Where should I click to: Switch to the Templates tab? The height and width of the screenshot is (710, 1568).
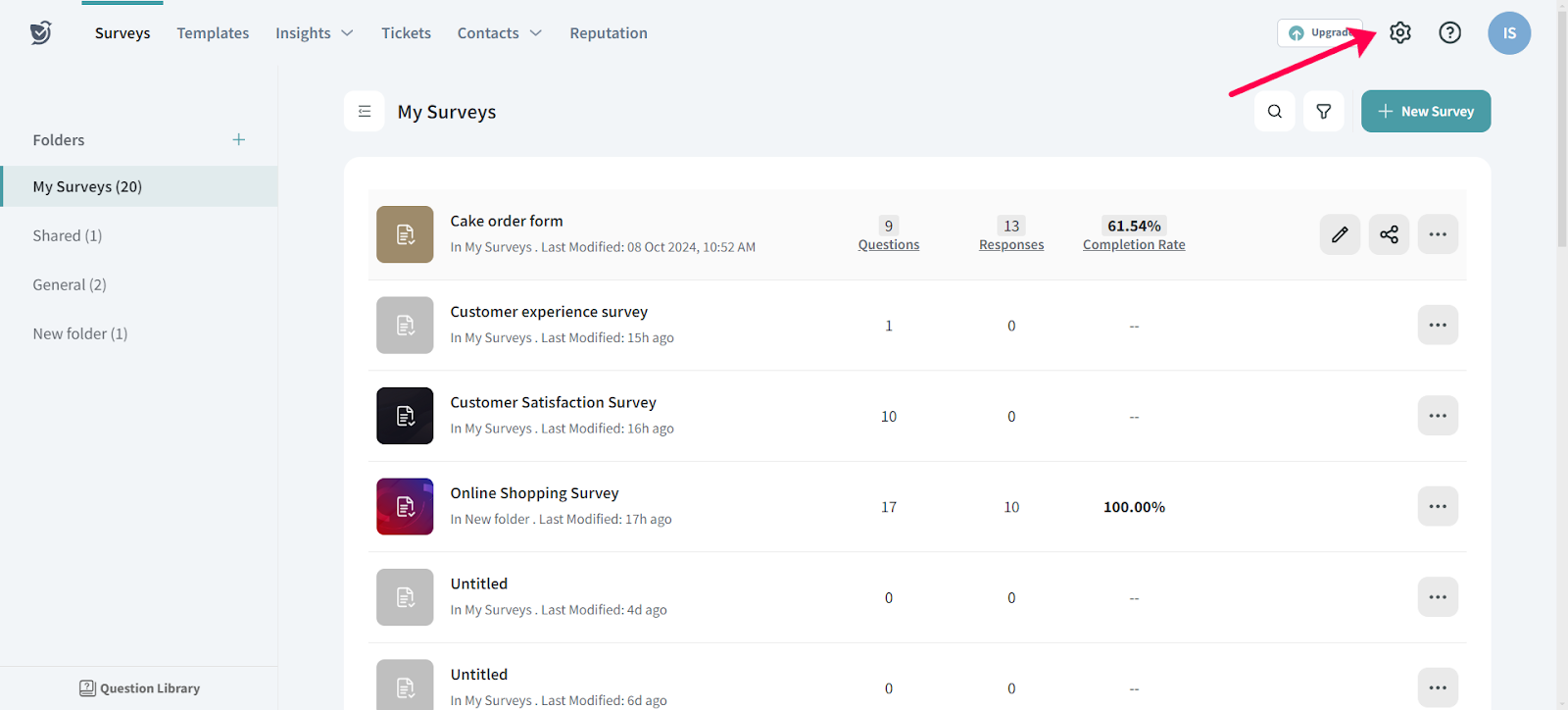click(213, 33)
